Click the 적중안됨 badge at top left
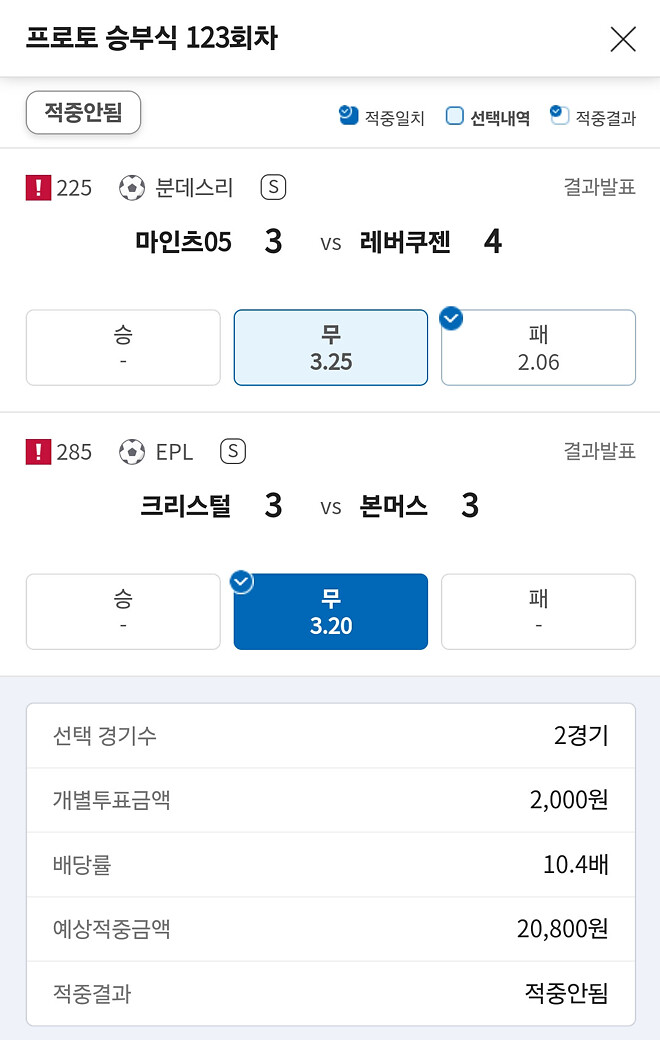The image size is (660, 1040). (83, 113)
